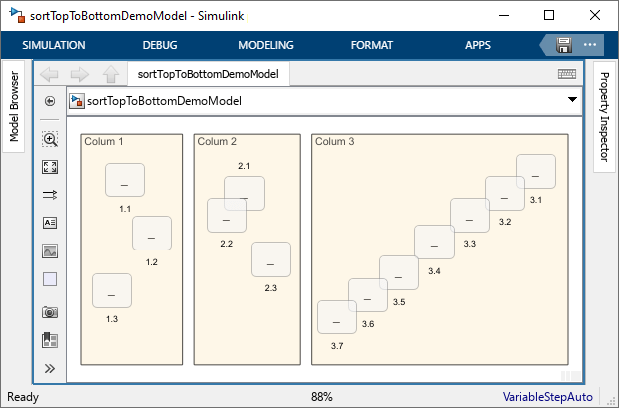Image resolution: width=619 pixels, height=408 pixels.
Task: Switch to the MODELING tab
Action: [x=265, y=45]
